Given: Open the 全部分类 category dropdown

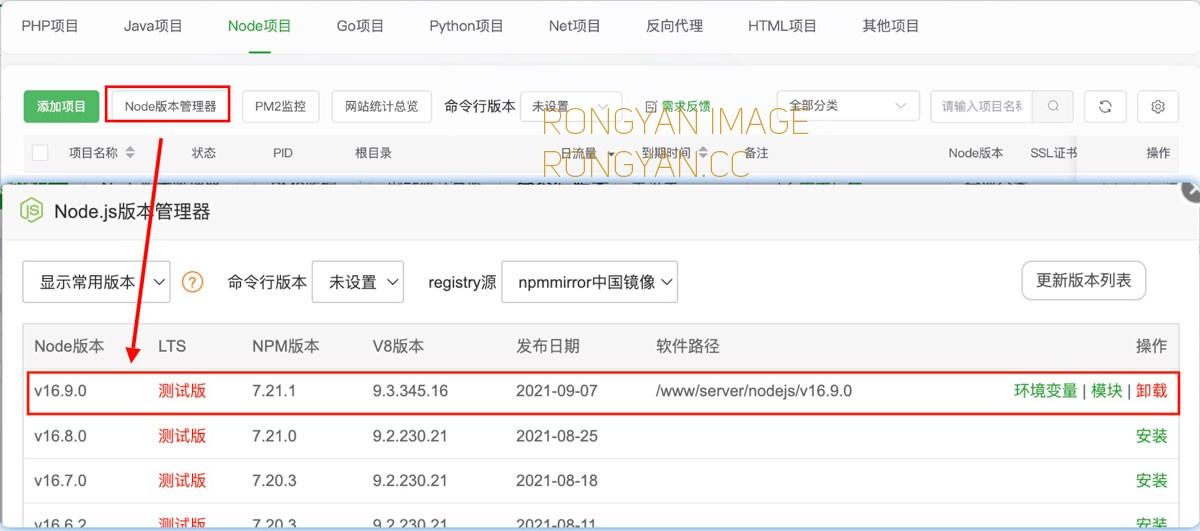Looking at the screenshot, I should (848, 106).
